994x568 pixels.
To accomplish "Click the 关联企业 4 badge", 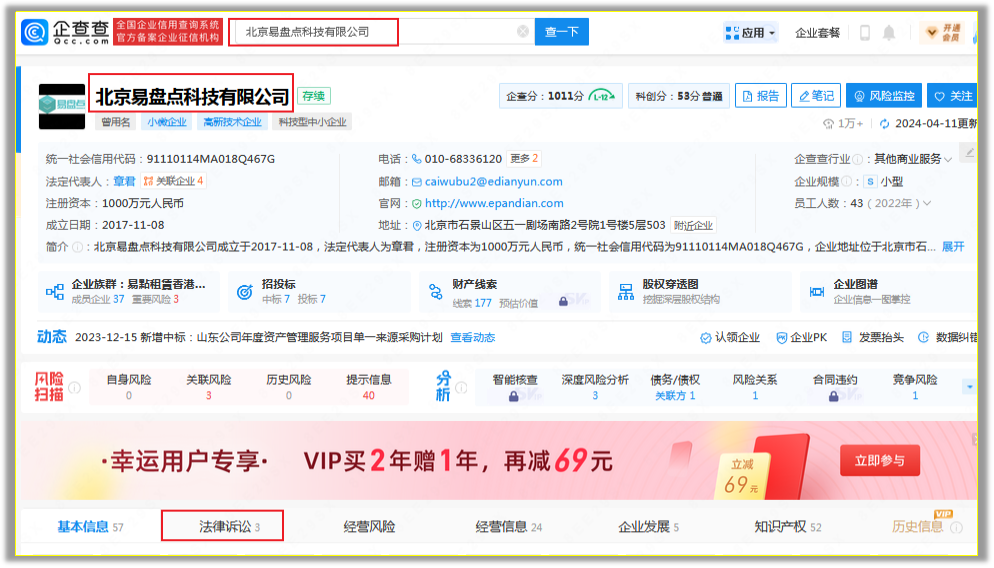I will [173, 181].
